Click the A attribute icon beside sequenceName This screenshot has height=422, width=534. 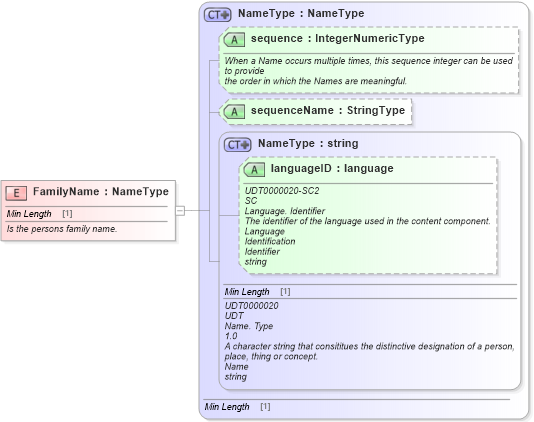234,111
